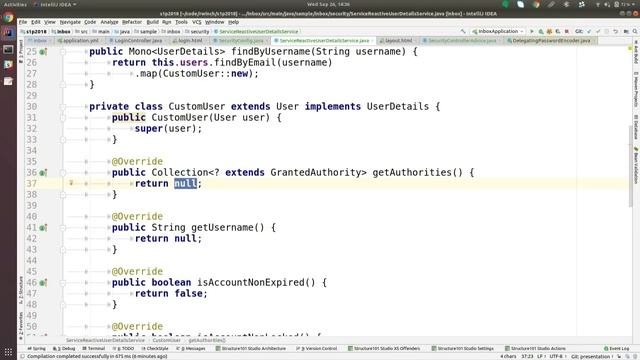
Task: Collapse getAuthorities method fold on line 36
Action: pyautogui.click(x=63, y=173)
